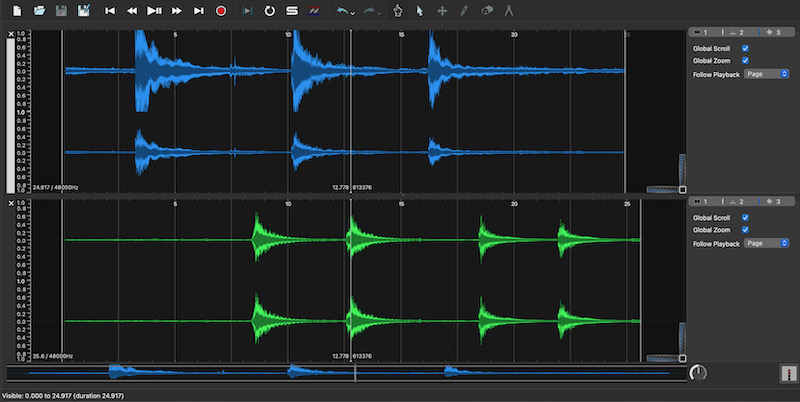Screen dimensions: 800x402
Task: Select the navigate hand tool
Action: 397,10
